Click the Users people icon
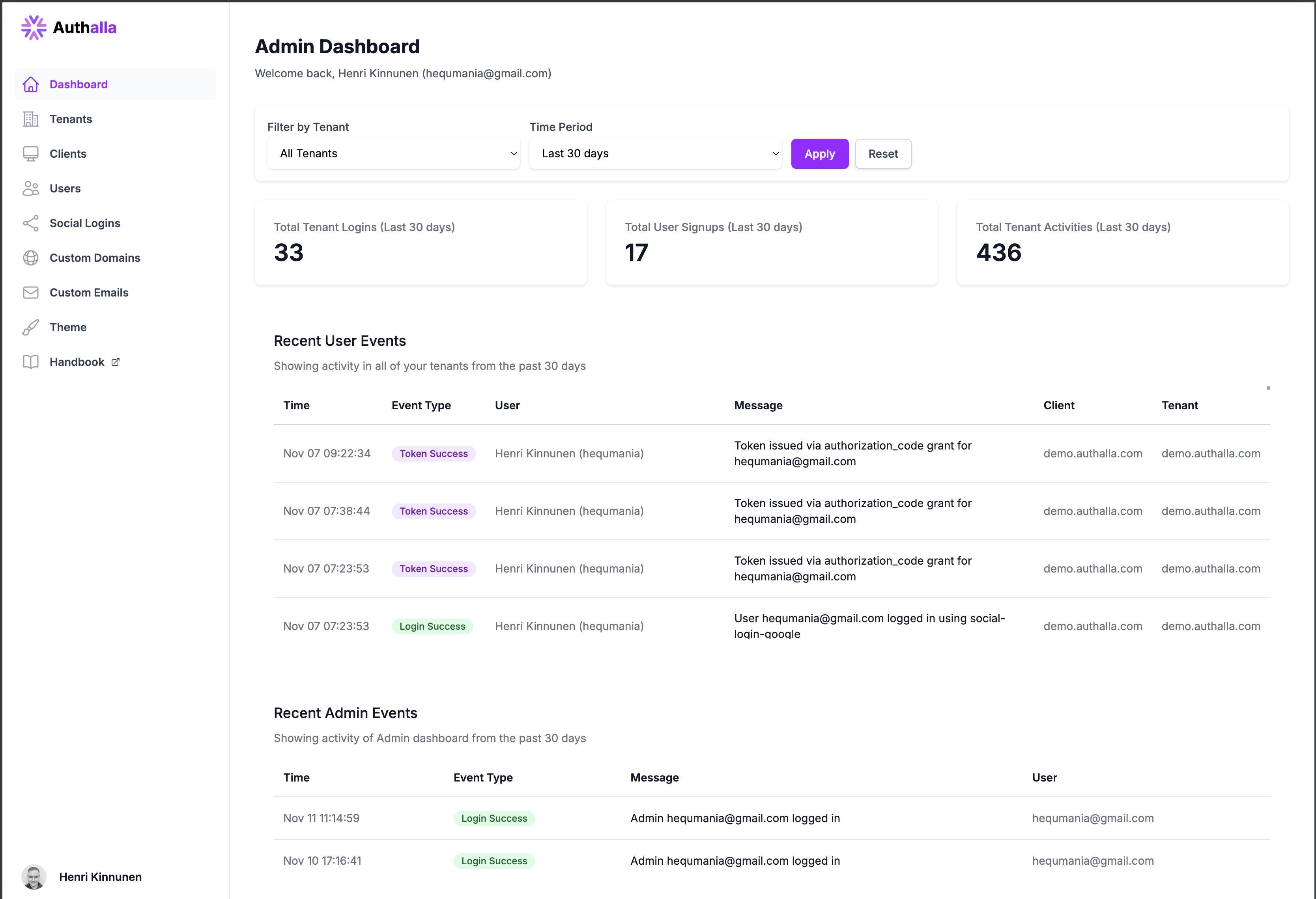 (31, 188)
